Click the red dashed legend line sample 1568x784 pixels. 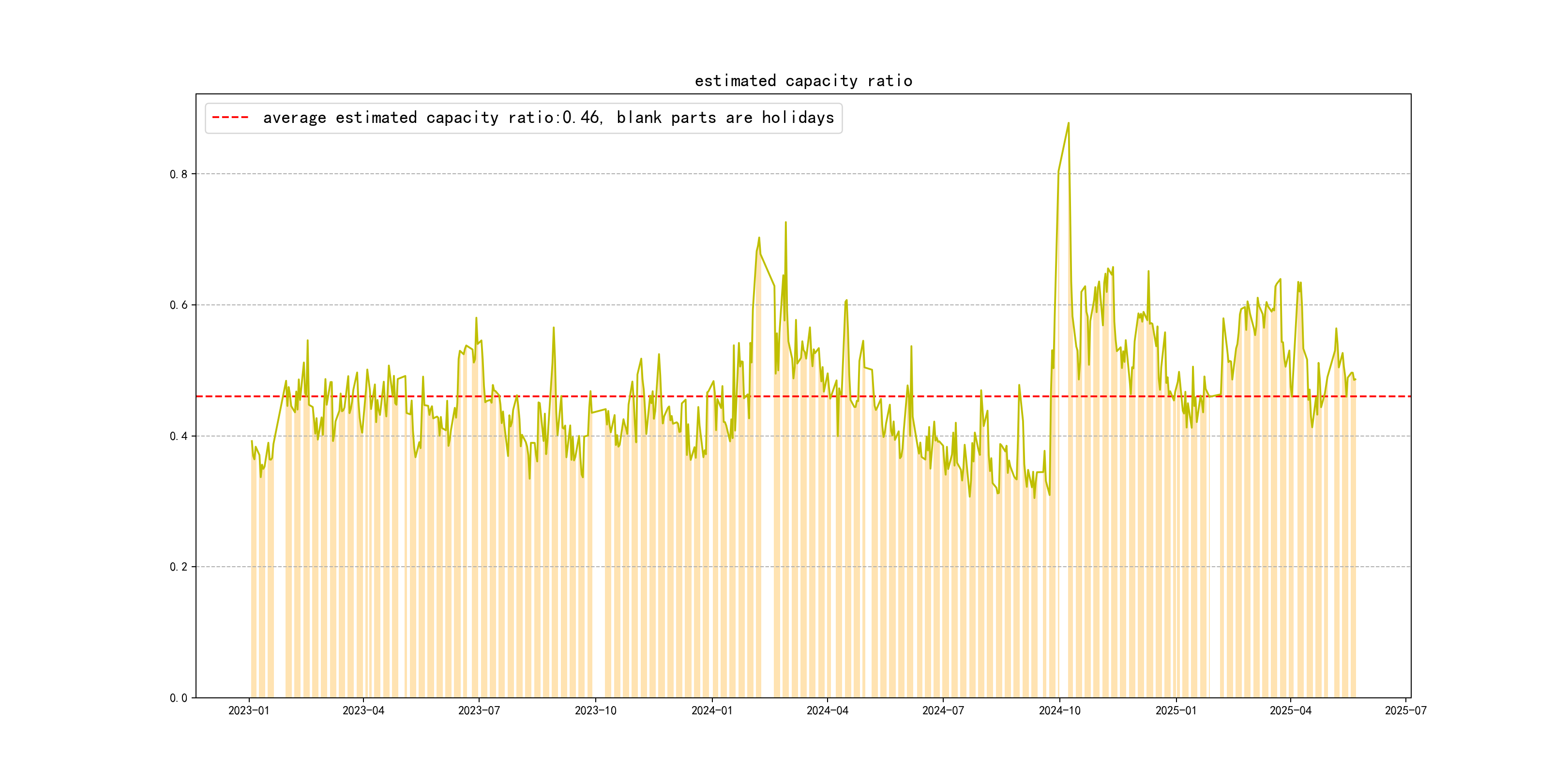click(x=230, y=118)
